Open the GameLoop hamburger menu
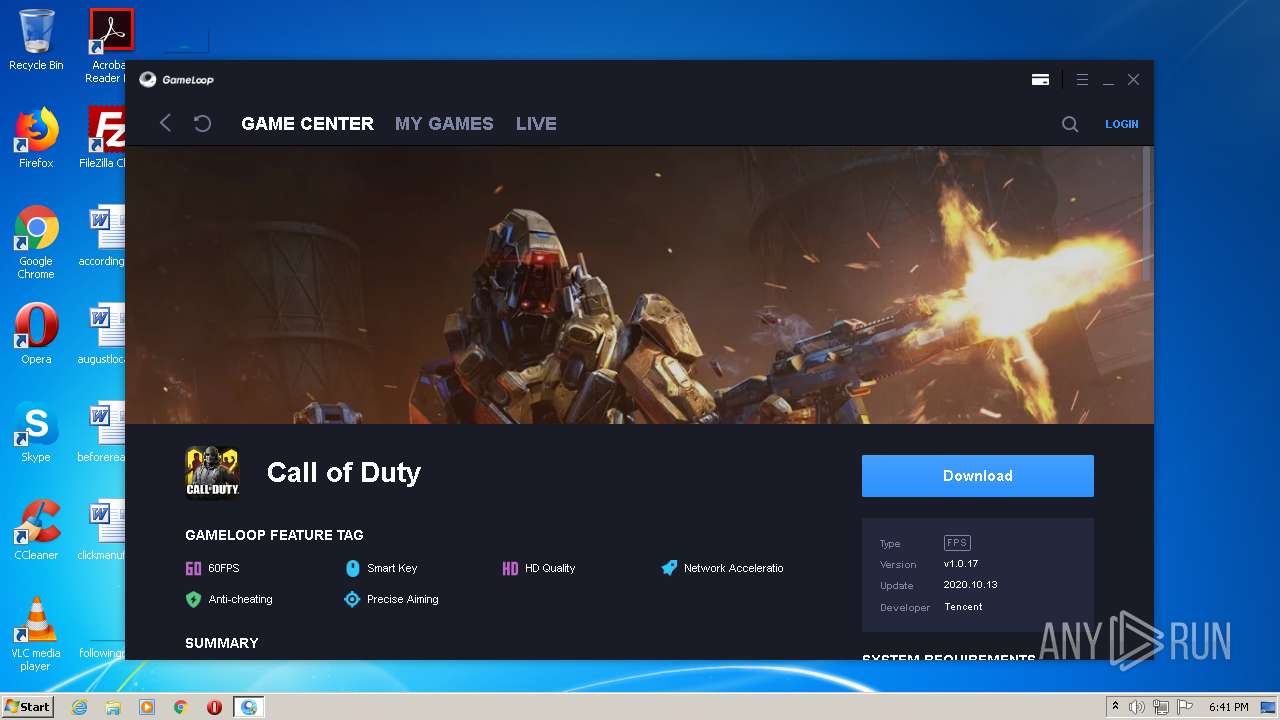Viewport: 1280px width, 720px height. point(1082,79)
